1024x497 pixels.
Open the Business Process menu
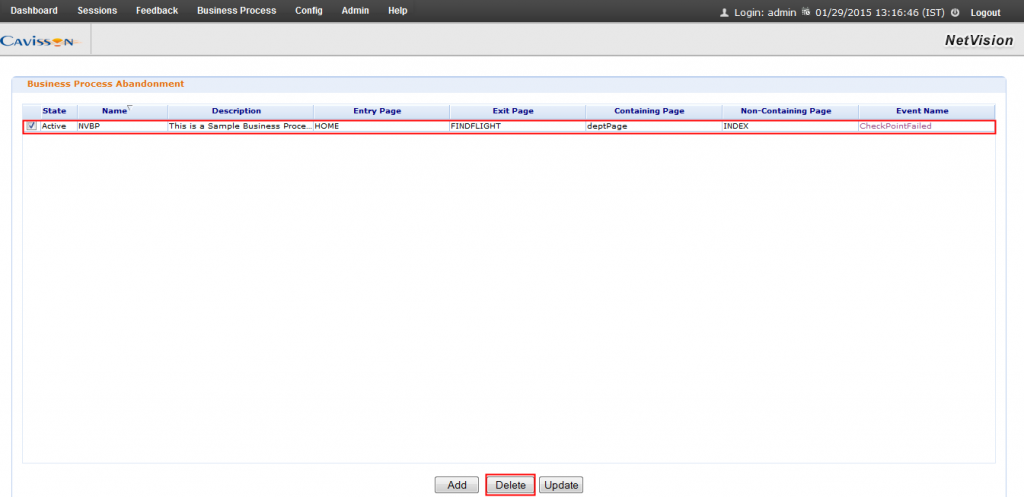coord(236,11)
